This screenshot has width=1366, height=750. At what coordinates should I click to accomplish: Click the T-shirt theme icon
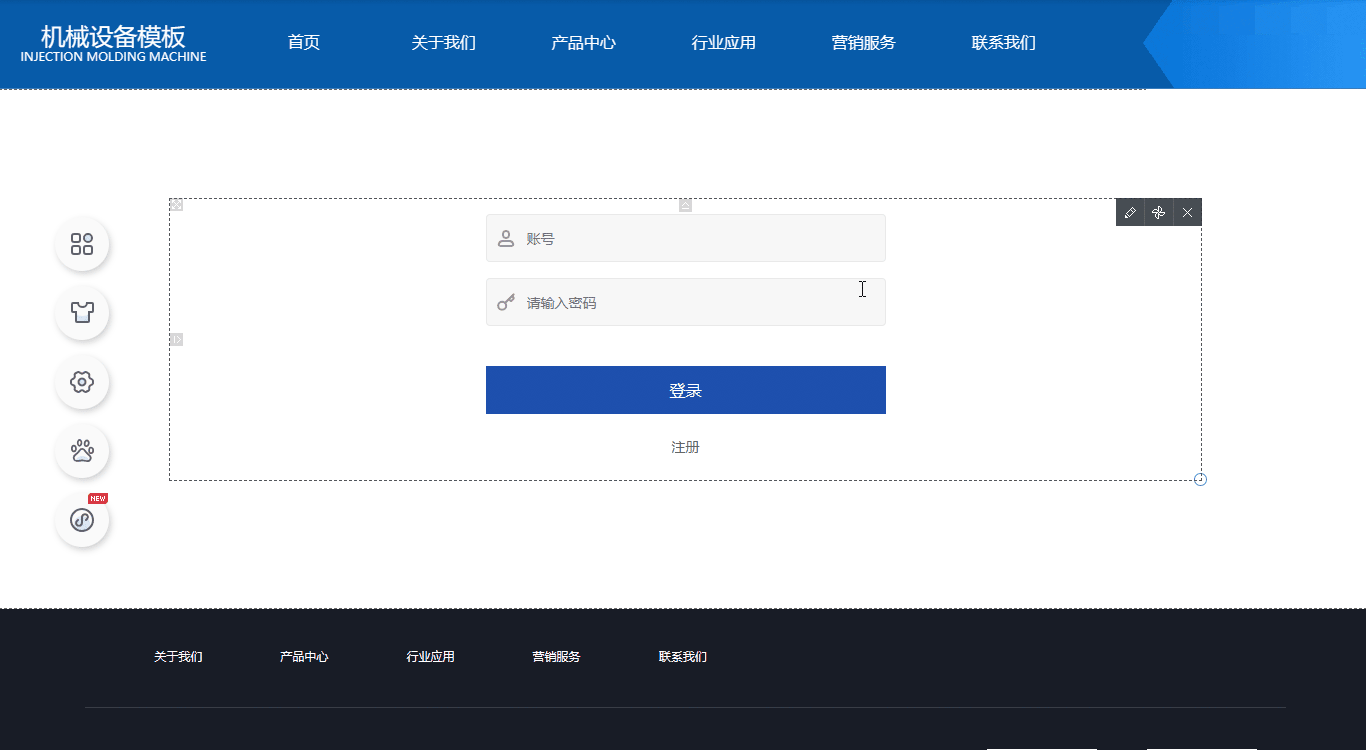pos(82,313)
